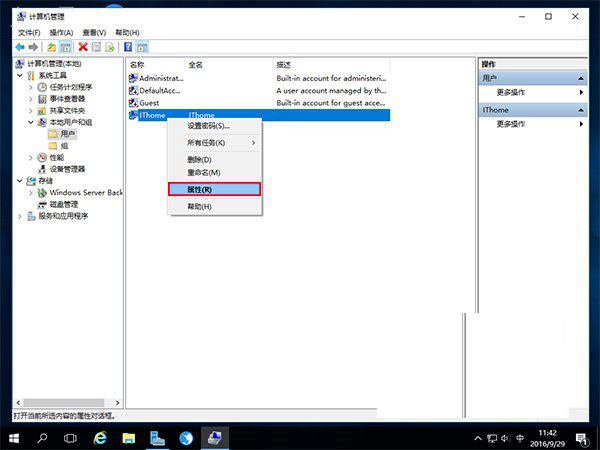Viewport: 600px width, 450px height.
Task: Choose 帮助(H) in the context menu
Action: tap(215, 206)
